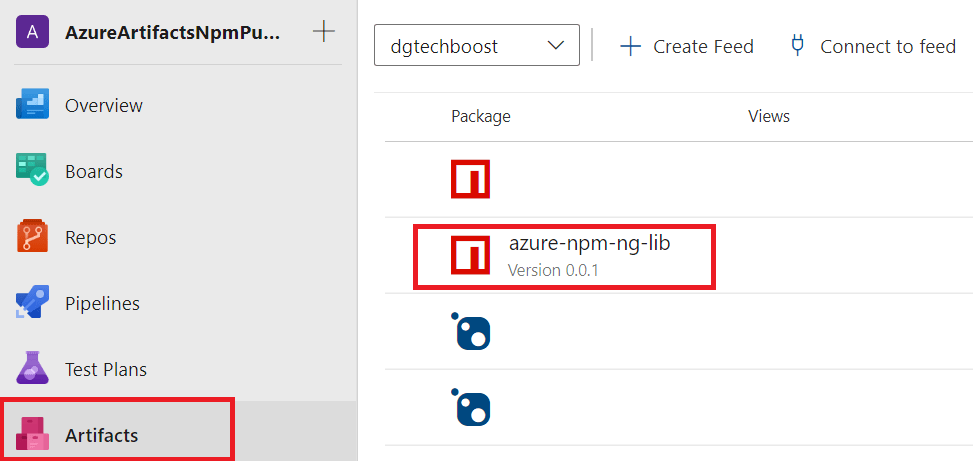The image size is (973, 461).
Task: Click the purple project avatar "A"
Action: click(32, 32)
